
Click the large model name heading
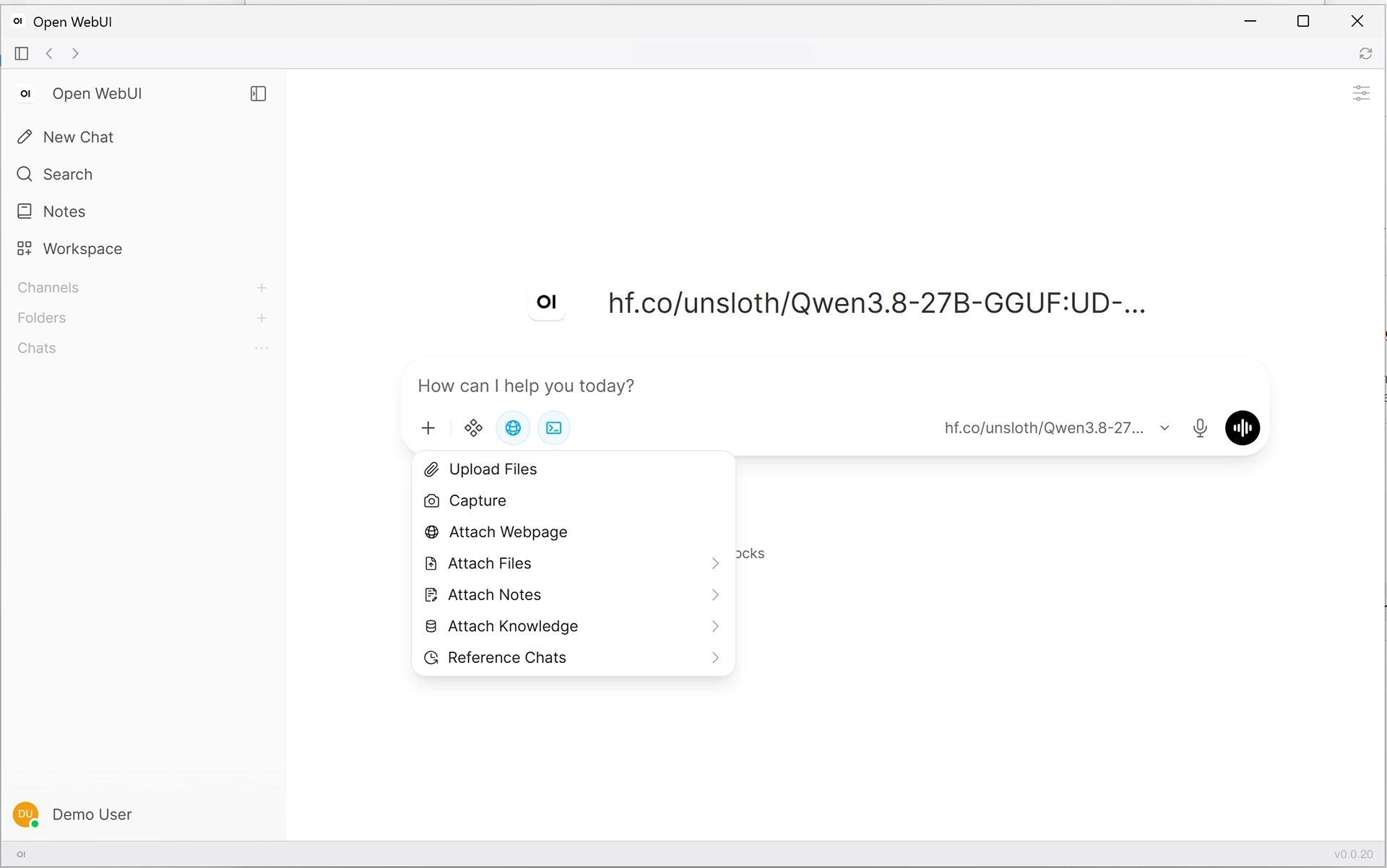[877, 303]
